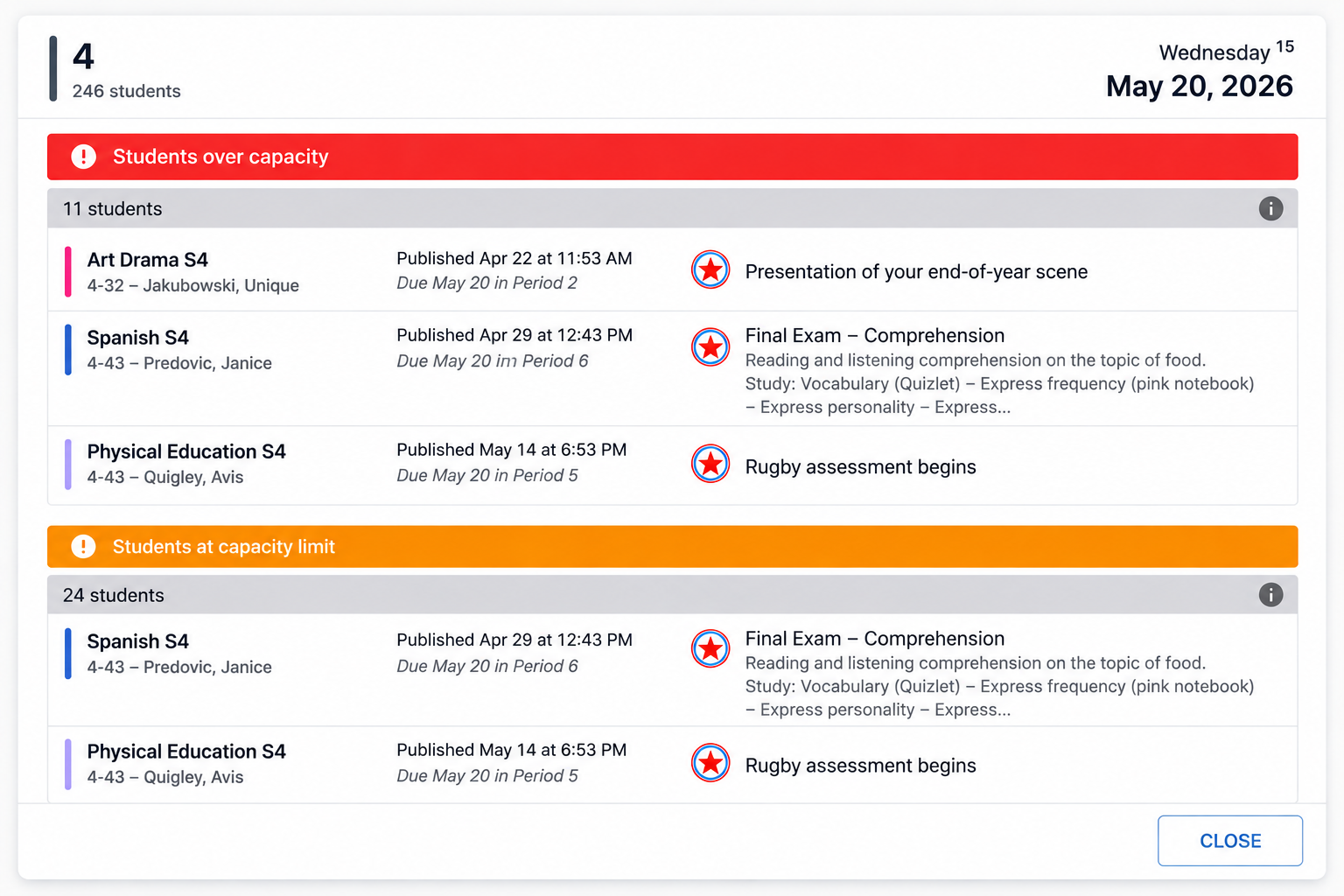Click 246 students label at top

[x=127, y=91]
